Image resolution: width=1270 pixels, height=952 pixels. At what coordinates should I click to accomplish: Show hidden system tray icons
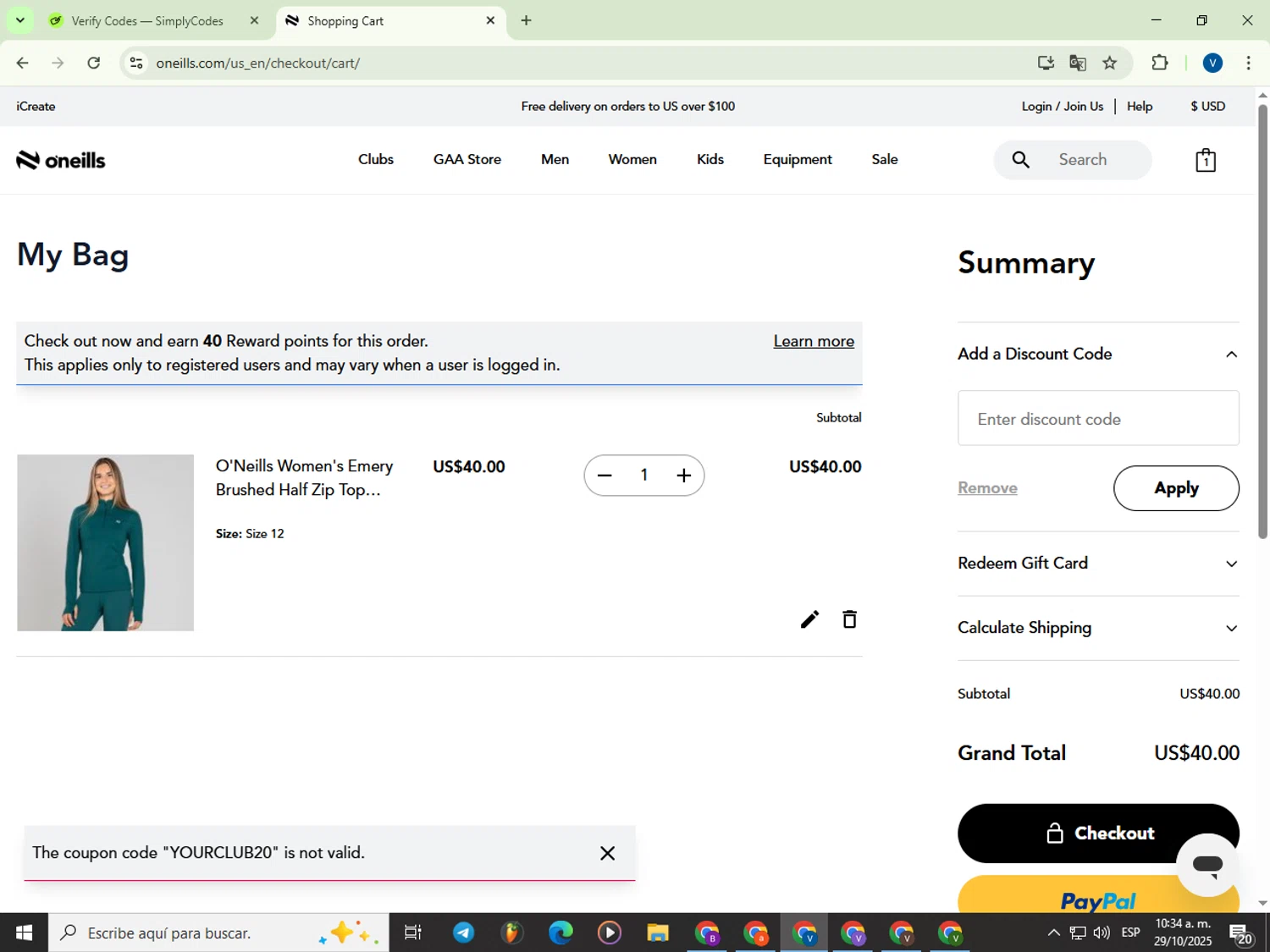1053,933
